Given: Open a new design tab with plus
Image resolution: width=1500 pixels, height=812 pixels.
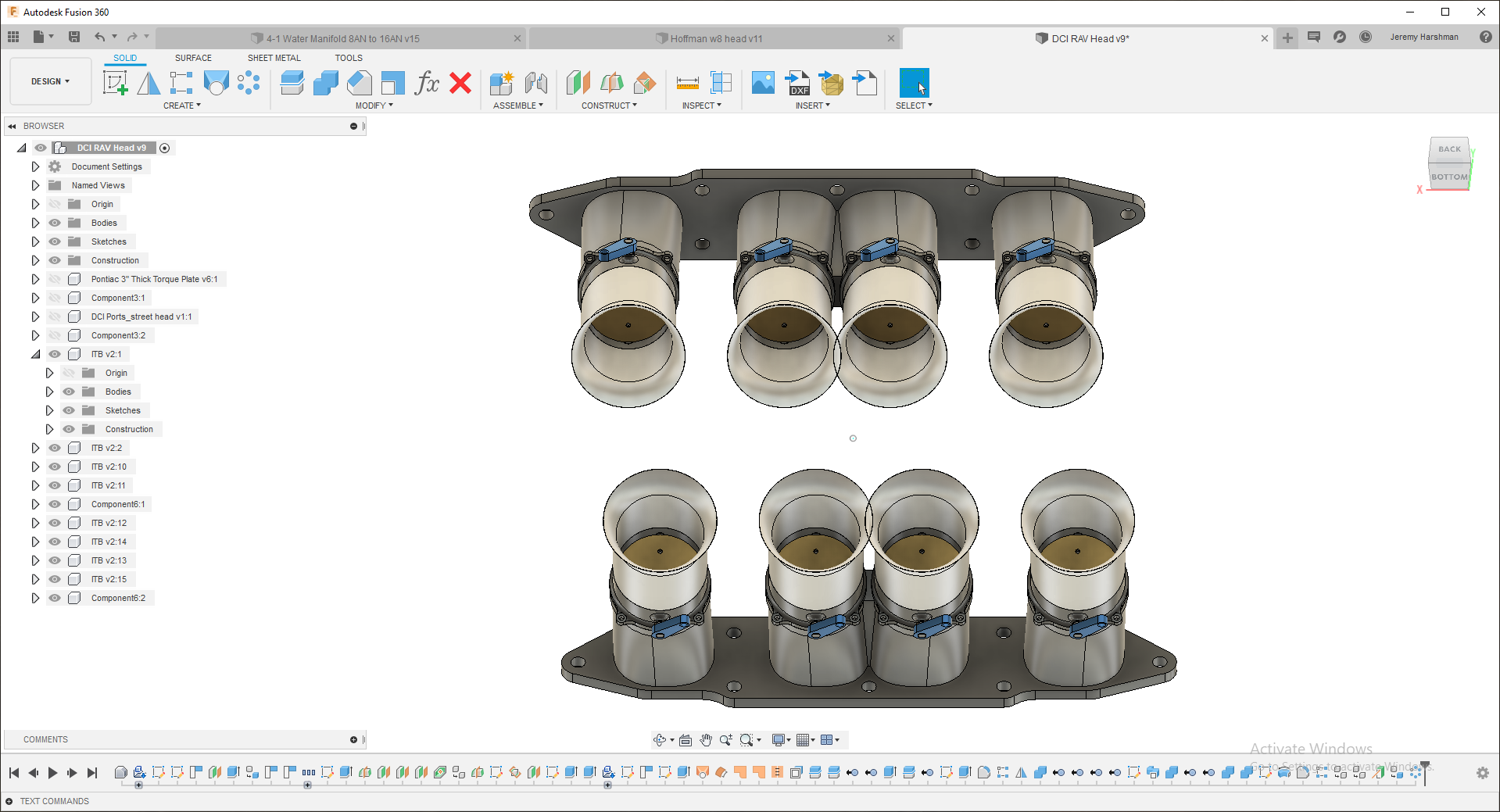Looking at the screenshot, I should coord(1287,38).
